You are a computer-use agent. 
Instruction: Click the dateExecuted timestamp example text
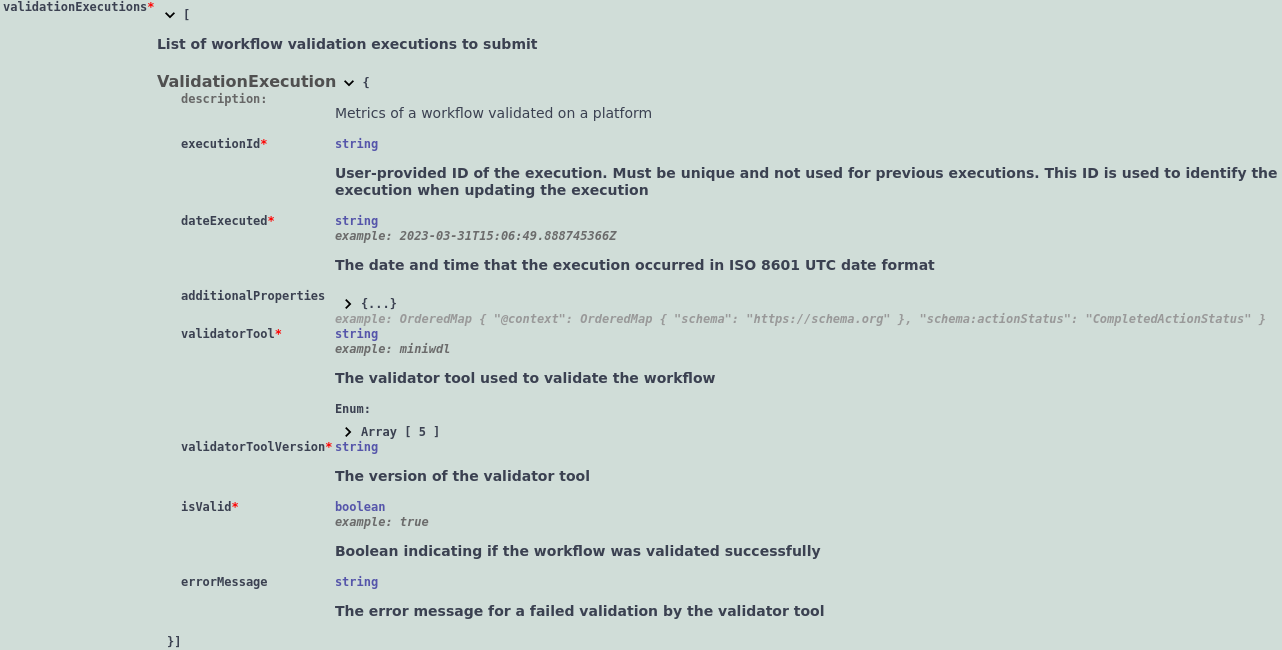click(x=507, y=236)
